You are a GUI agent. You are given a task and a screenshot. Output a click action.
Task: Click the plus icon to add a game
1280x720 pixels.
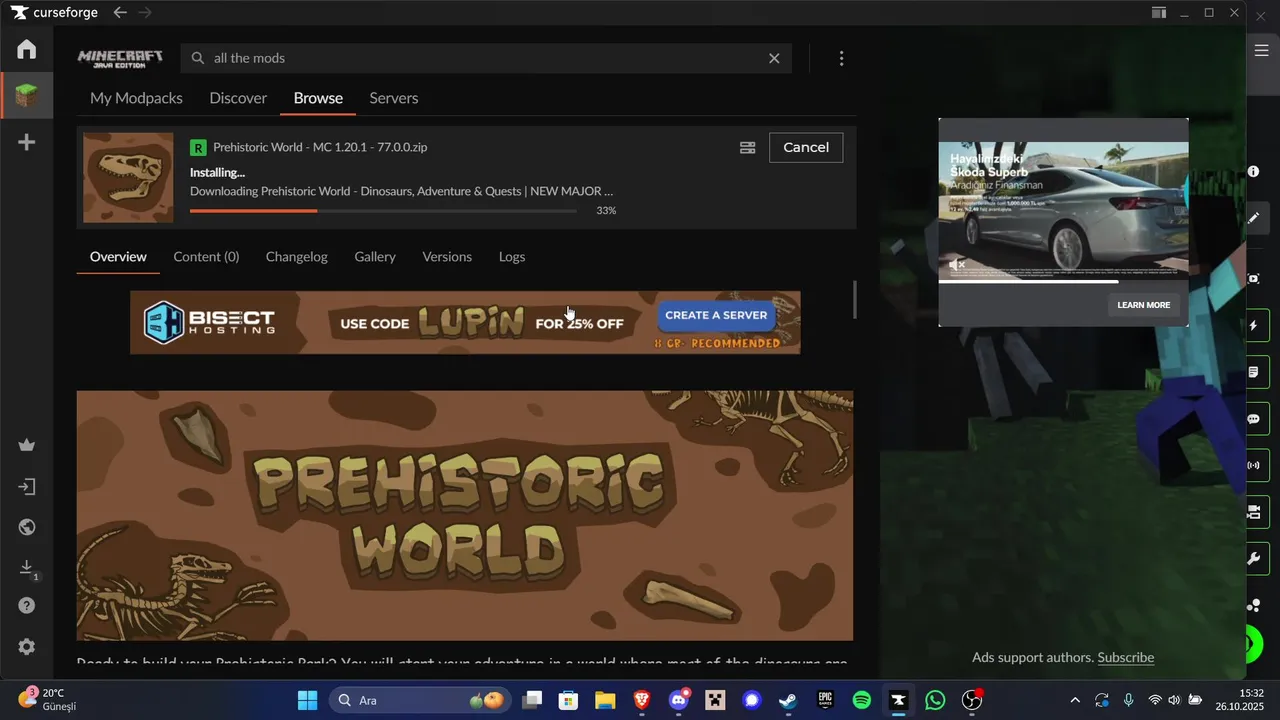27,142
